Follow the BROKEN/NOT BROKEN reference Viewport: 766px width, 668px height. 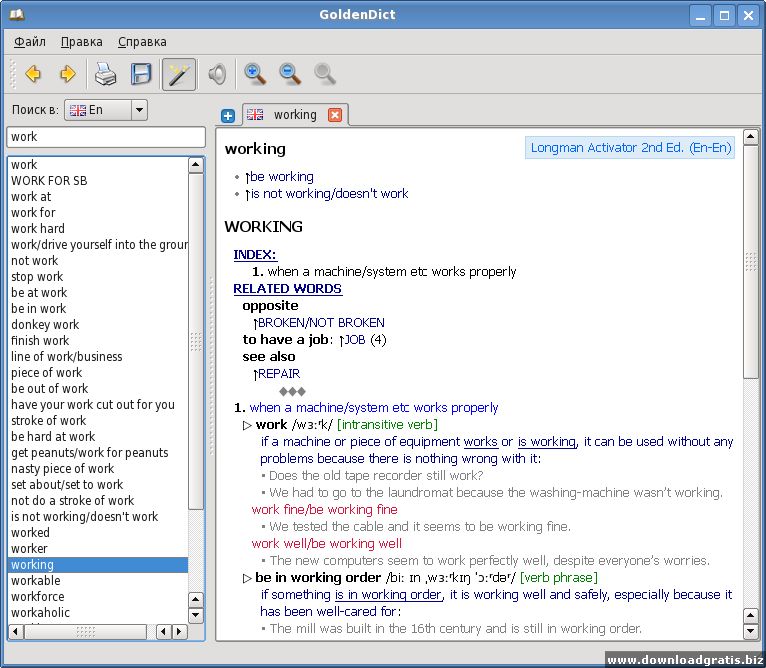click(x=319, y=323)
